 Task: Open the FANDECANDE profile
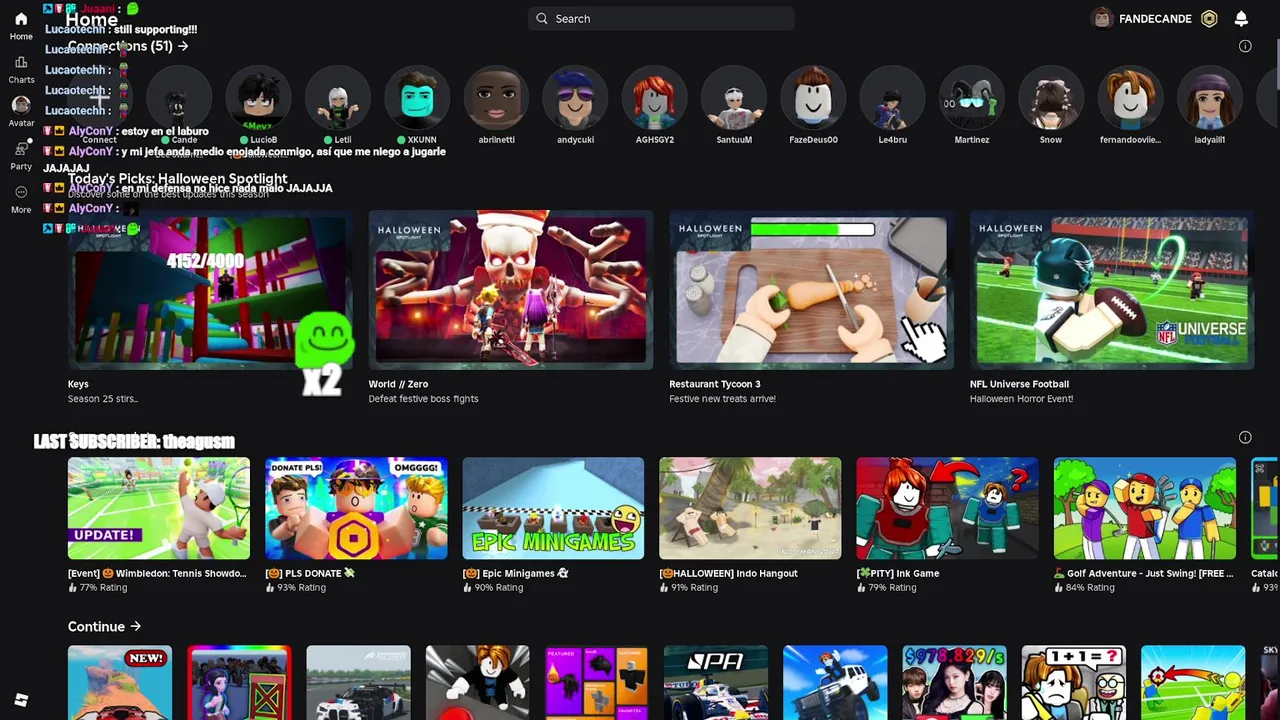1144,18
